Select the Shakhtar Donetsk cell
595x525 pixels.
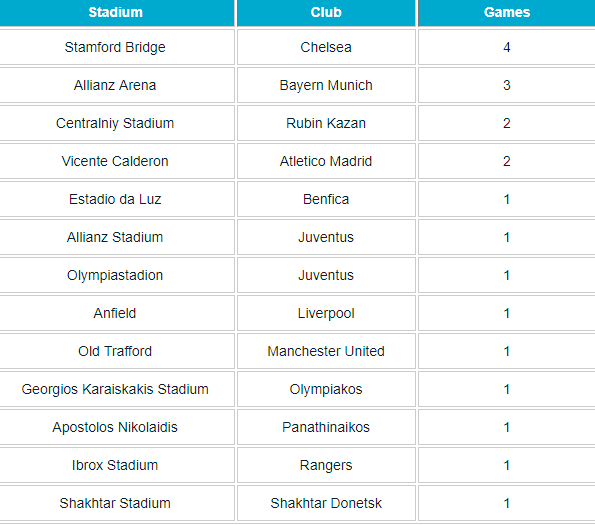click(x=326, y=503)
